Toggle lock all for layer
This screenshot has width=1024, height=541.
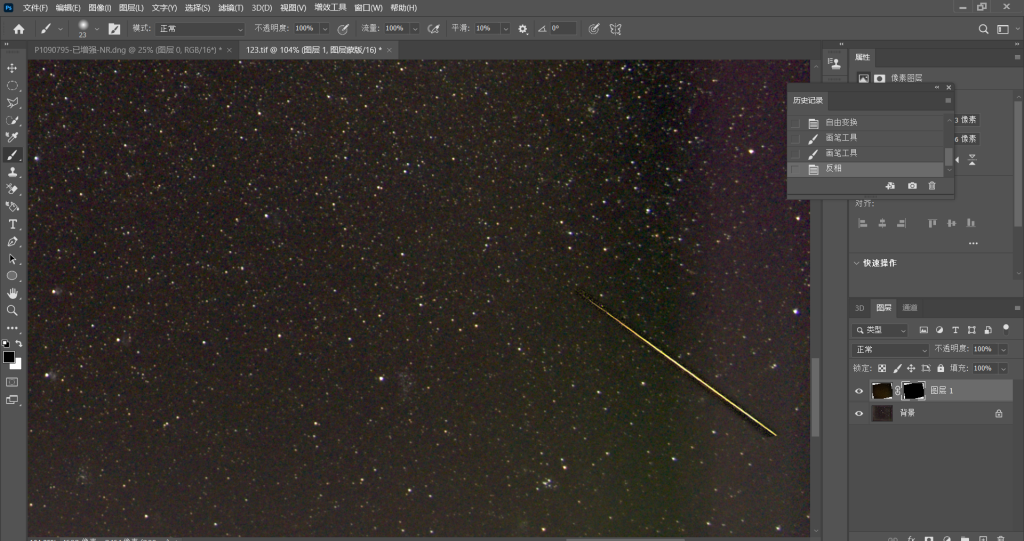pos(940,369)
